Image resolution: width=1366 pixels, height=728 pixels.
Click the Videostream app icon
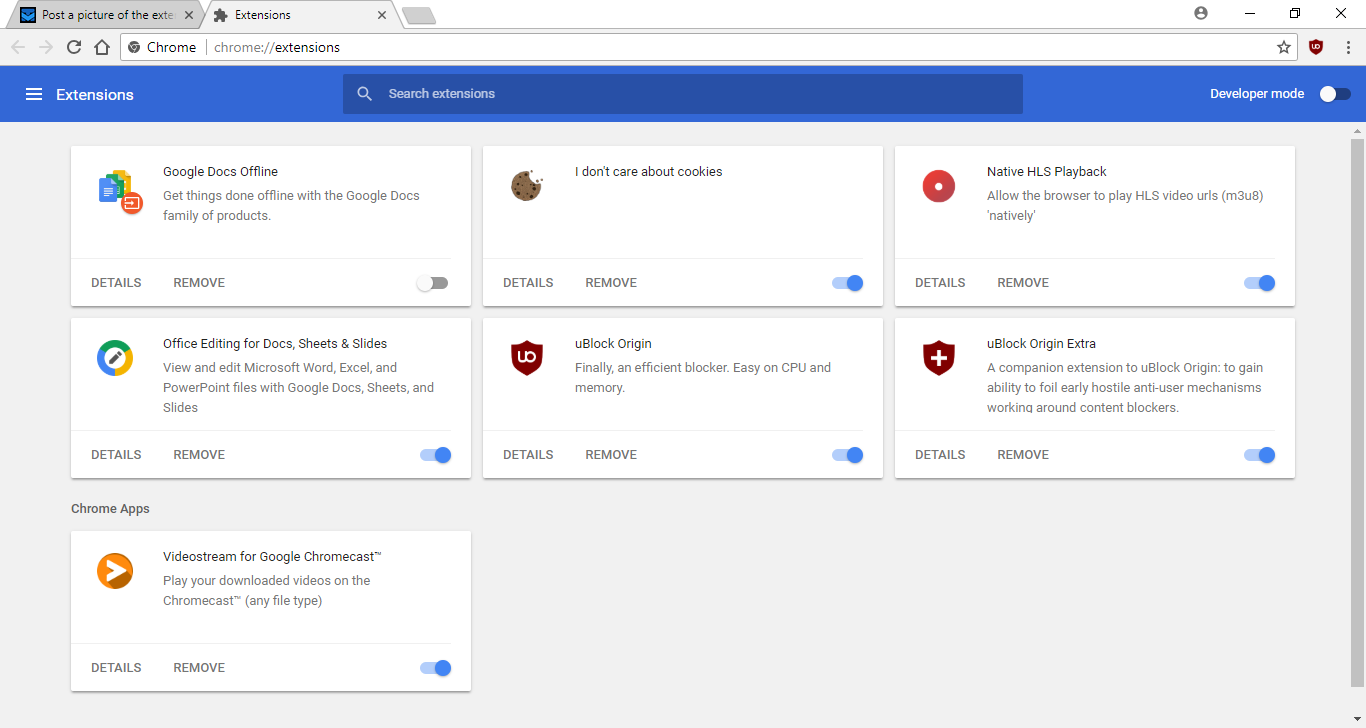(x=115, y=571)
